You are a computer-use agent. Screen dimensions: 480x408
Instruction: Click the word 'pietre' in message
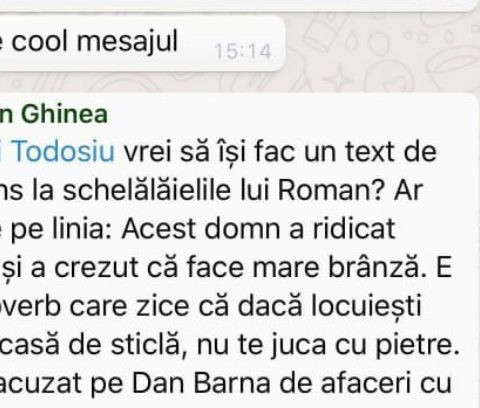(x=415, y=345)
